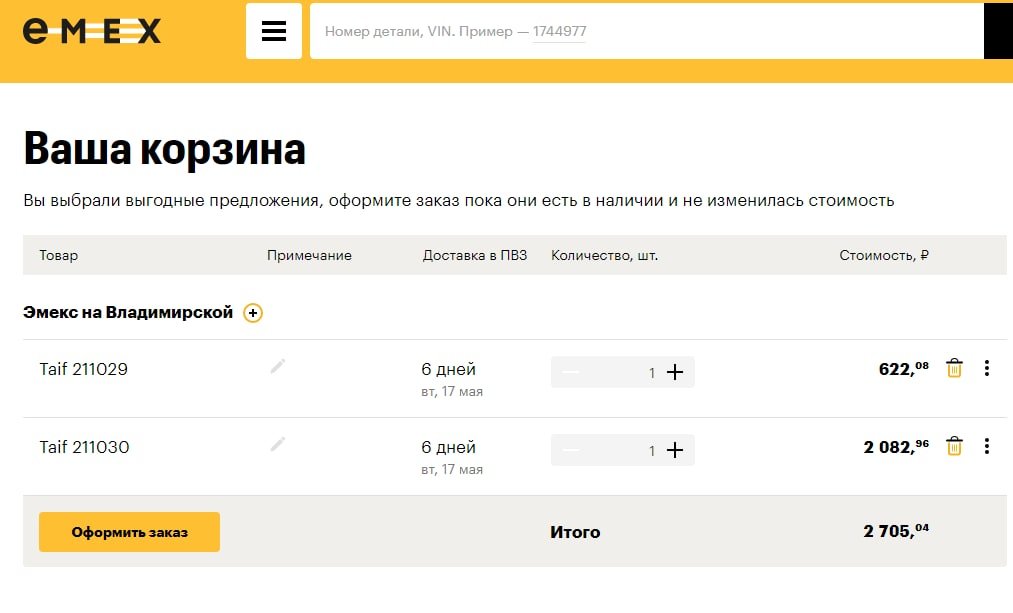Open the Taif 211029 product link
Screen dimensions: 1013x613
coord(84,369)
